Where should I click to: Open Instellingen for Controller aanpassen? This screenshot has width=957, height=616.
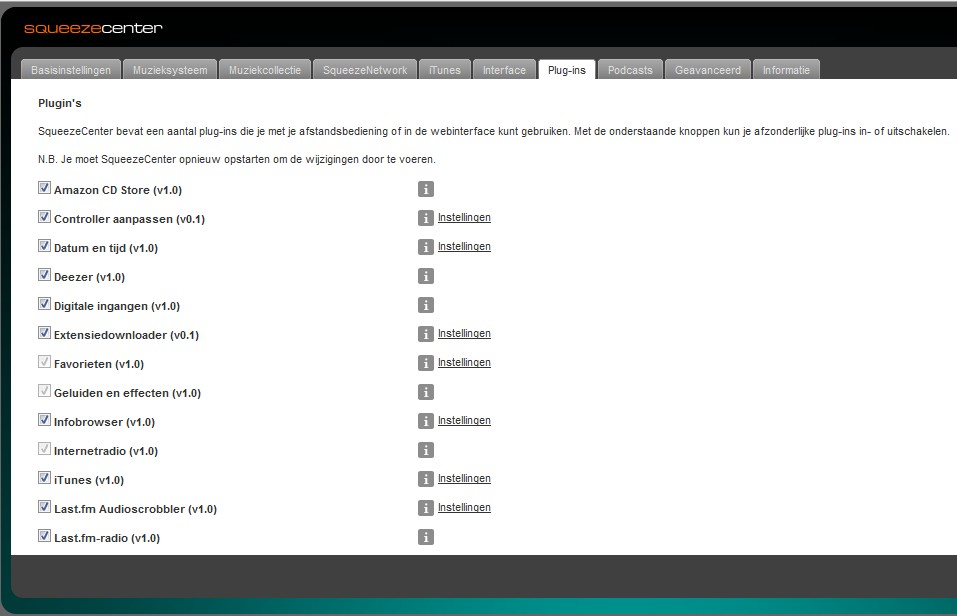click(464, 217)
